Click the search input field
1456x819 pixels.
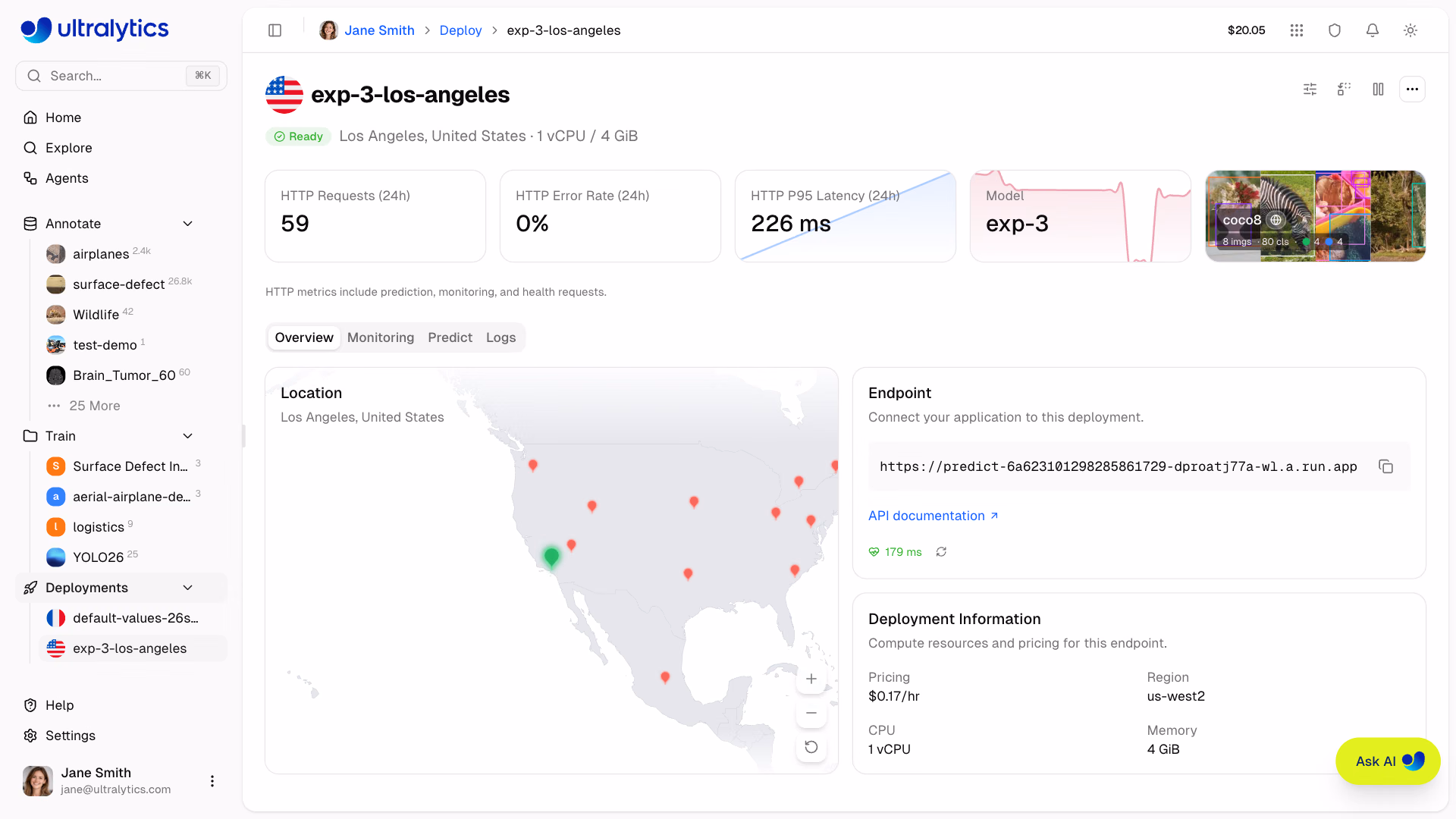[121, 76]
